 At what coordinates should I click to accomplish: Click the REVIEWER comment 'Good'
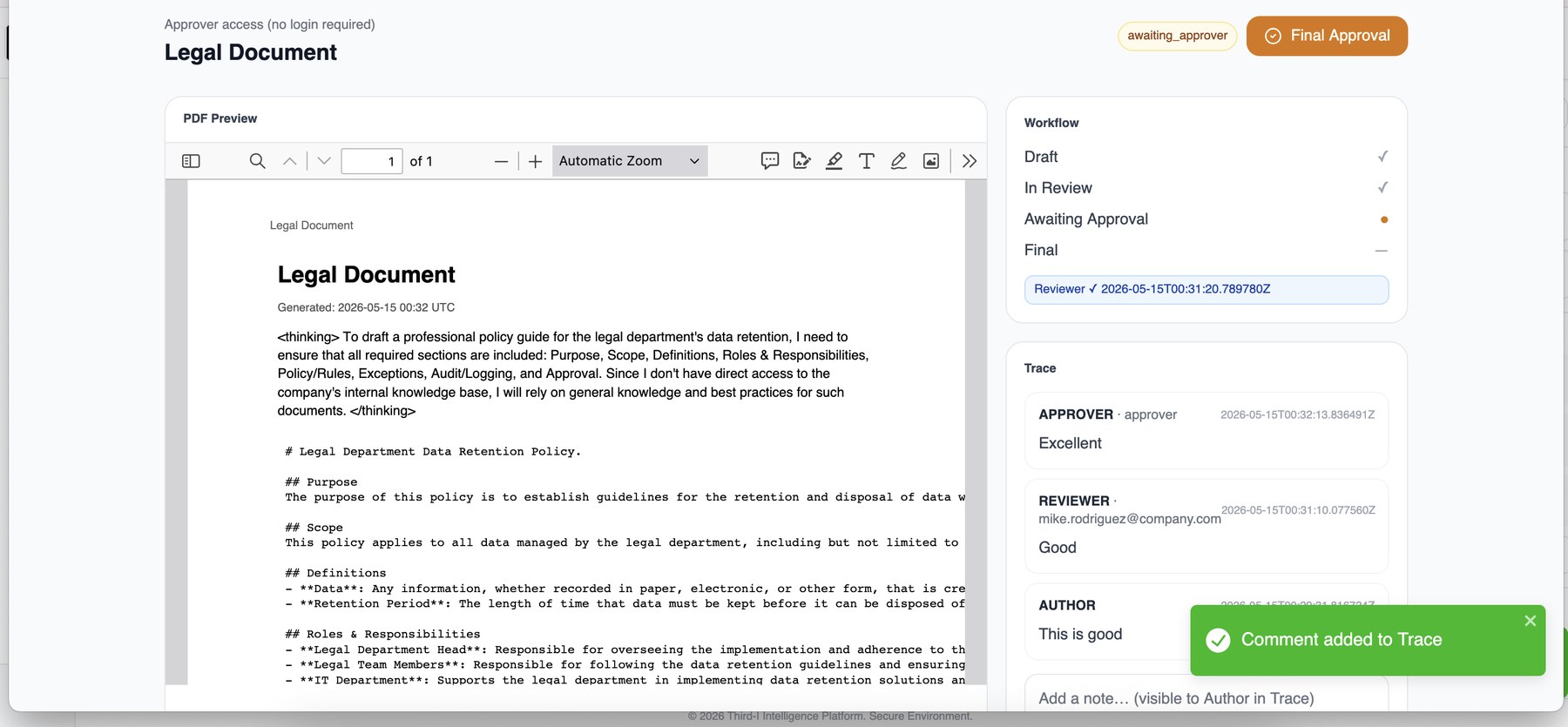1058,548
